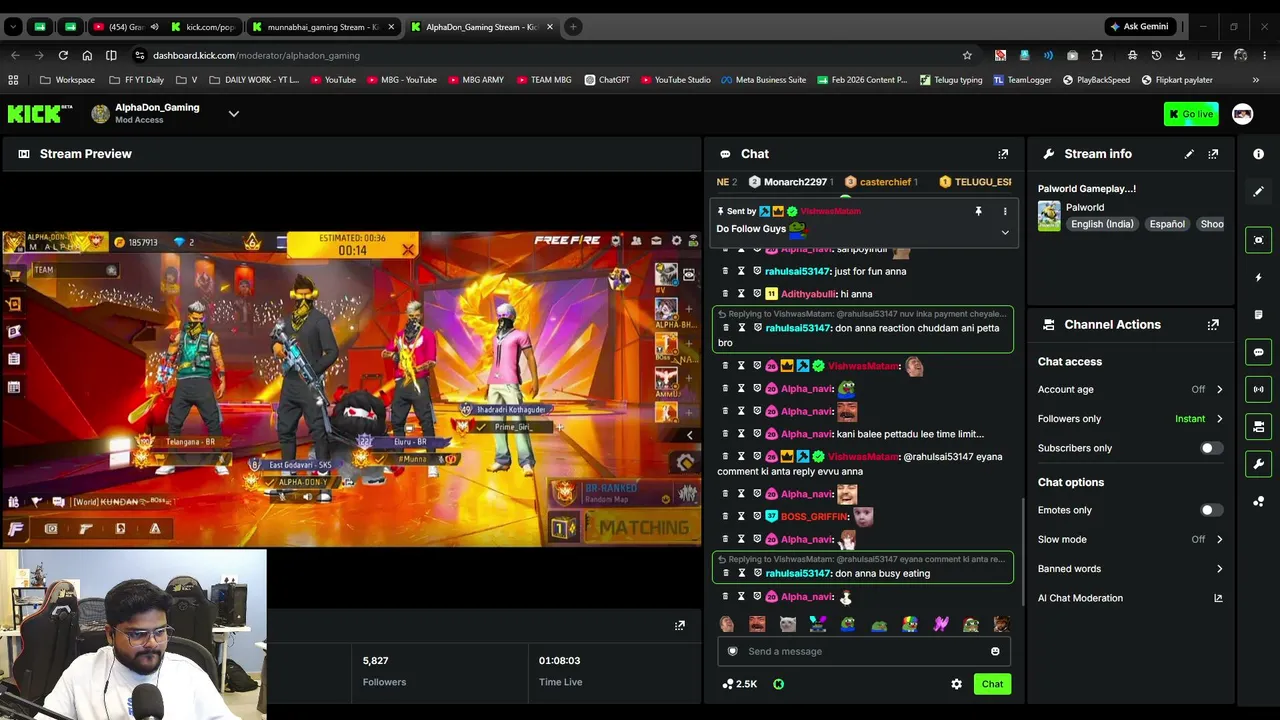Pop out the Channel Actions panel
Viewport: 1280px width, 720px height.
click(x=1213, y=325)
